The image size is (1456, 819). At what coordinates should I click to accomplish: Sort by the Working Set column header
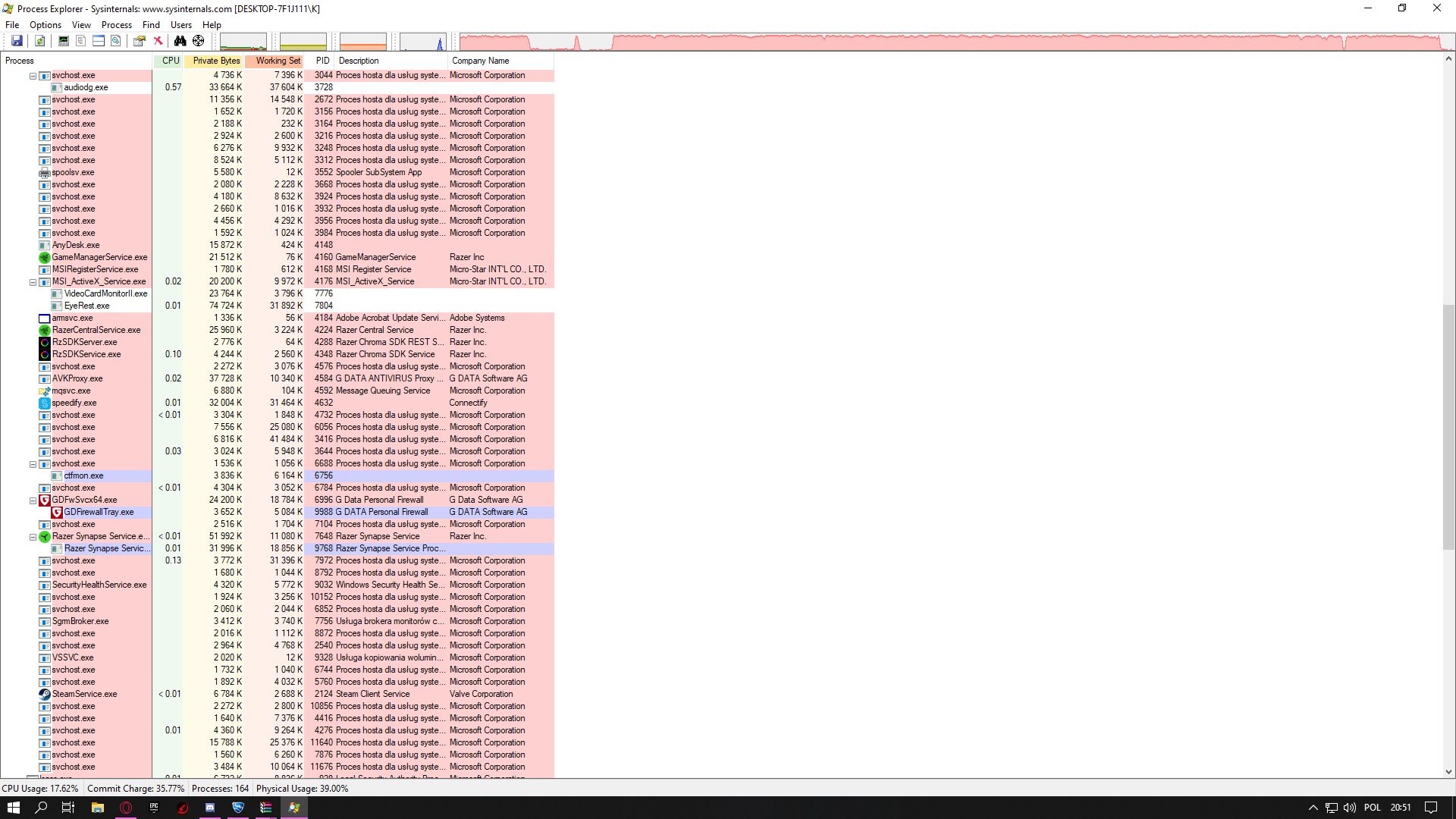(275, 61)
